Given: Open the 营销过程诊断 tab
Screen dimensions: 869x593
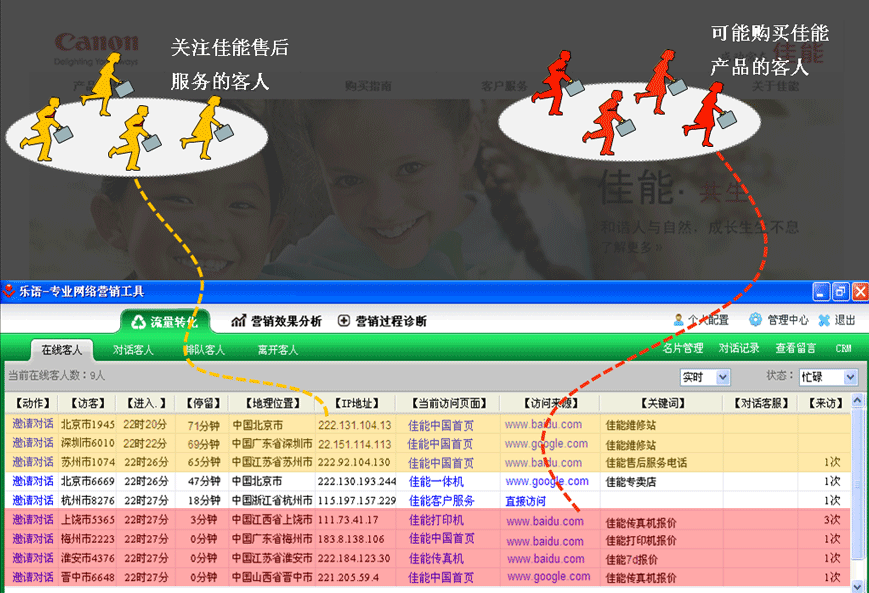Looking at the screenshot, I should click(x=382, y=321).
